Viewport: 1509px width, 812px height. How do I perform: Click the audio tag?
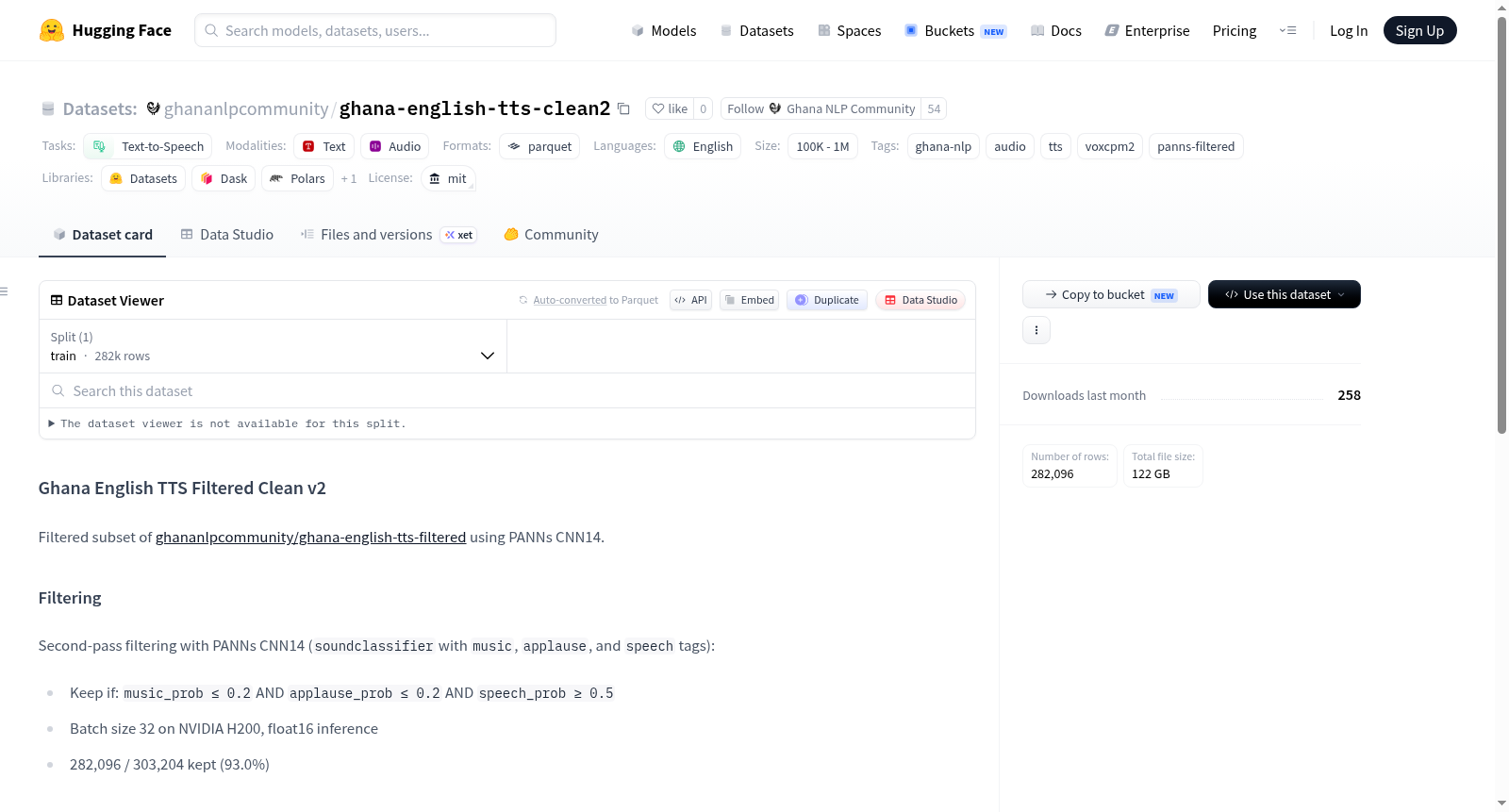[x=1010, y=146]
